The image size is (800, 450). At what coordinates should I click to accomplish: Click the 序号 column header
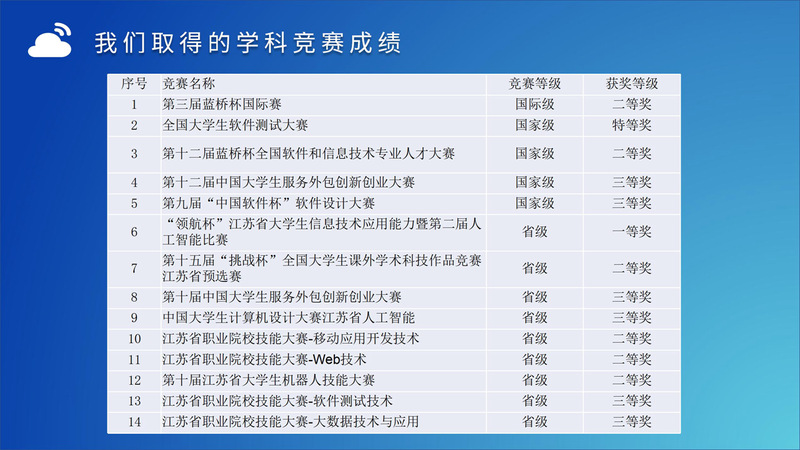134,84
